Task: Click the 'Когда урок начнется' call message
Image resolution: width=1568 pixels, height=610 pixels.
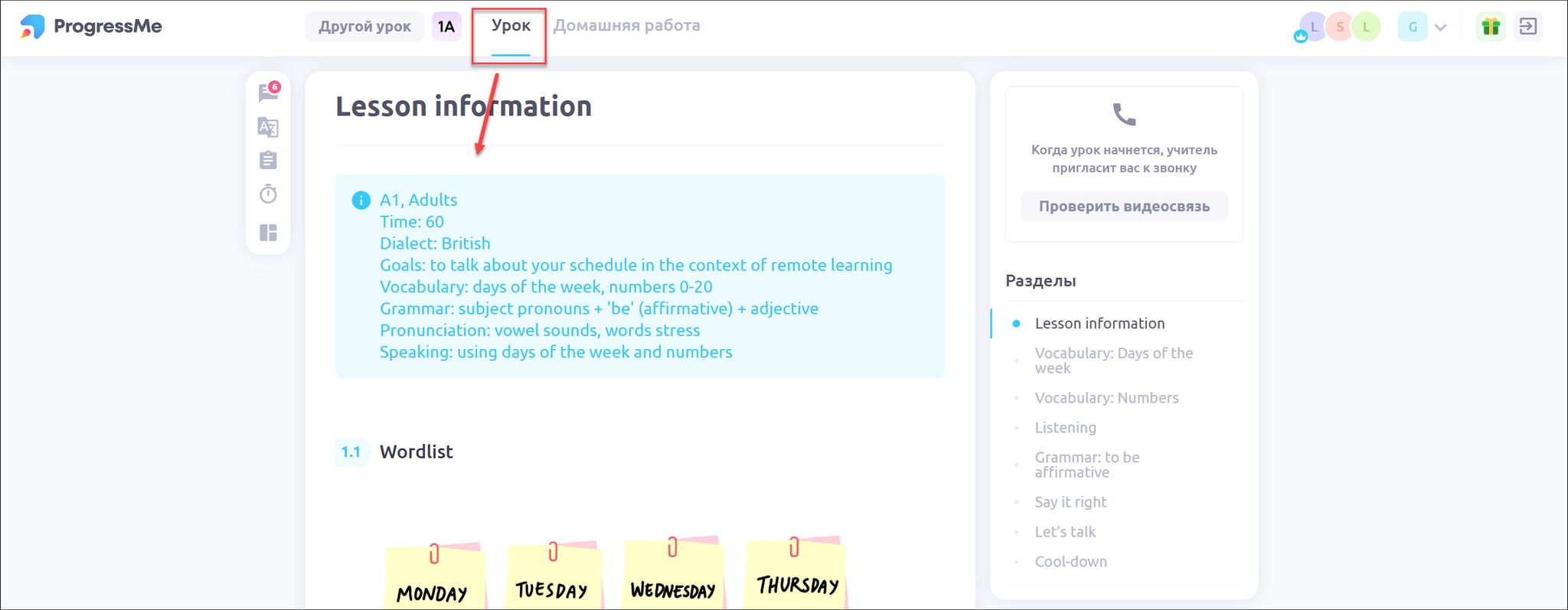Action: click(x=1124, y=159)
